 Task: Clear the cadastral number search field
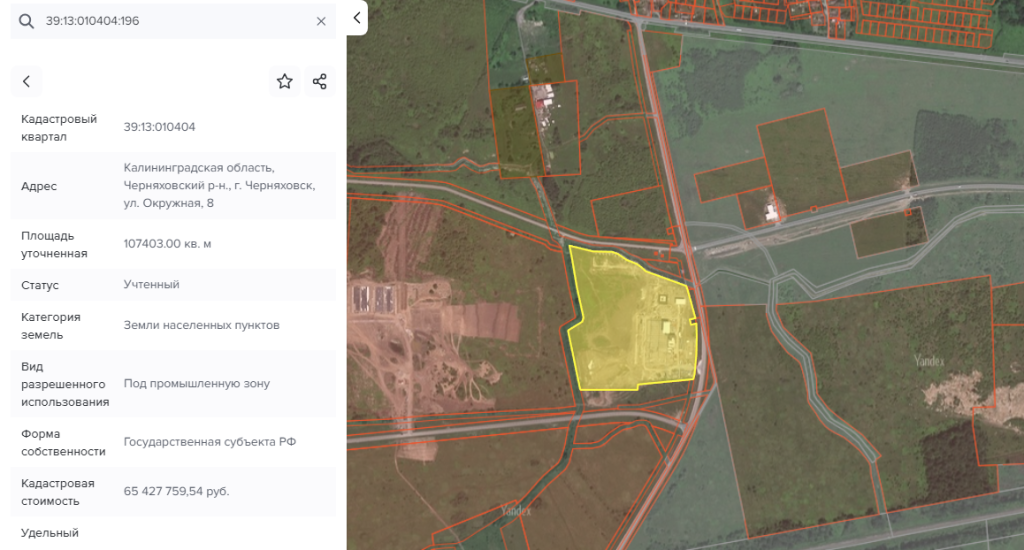pyautogui.click(x=321, y=21)
